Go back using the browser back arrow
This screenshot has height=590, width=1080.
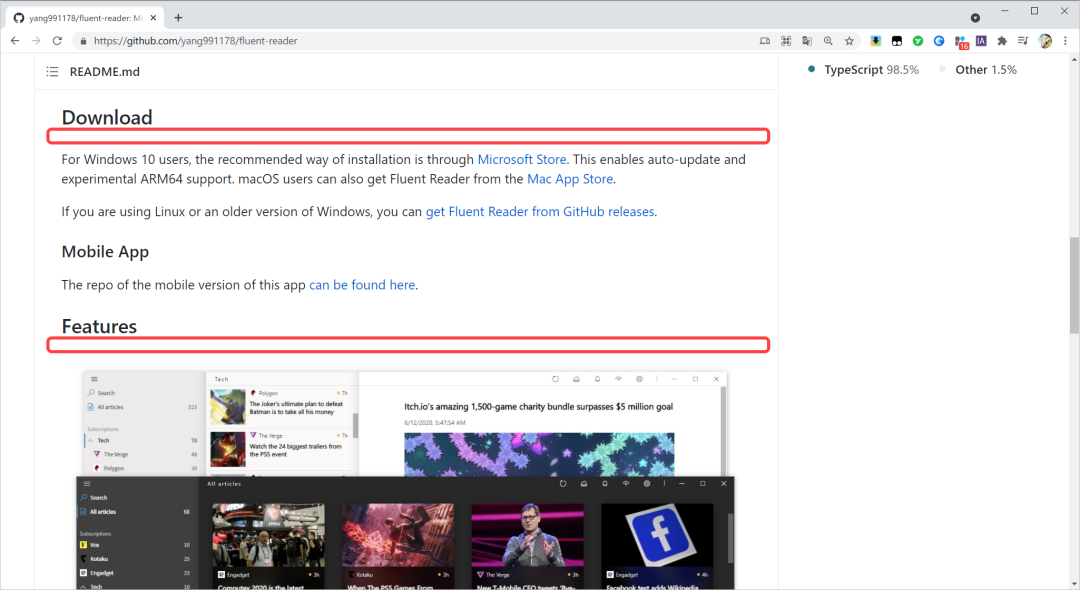(15, 41)
